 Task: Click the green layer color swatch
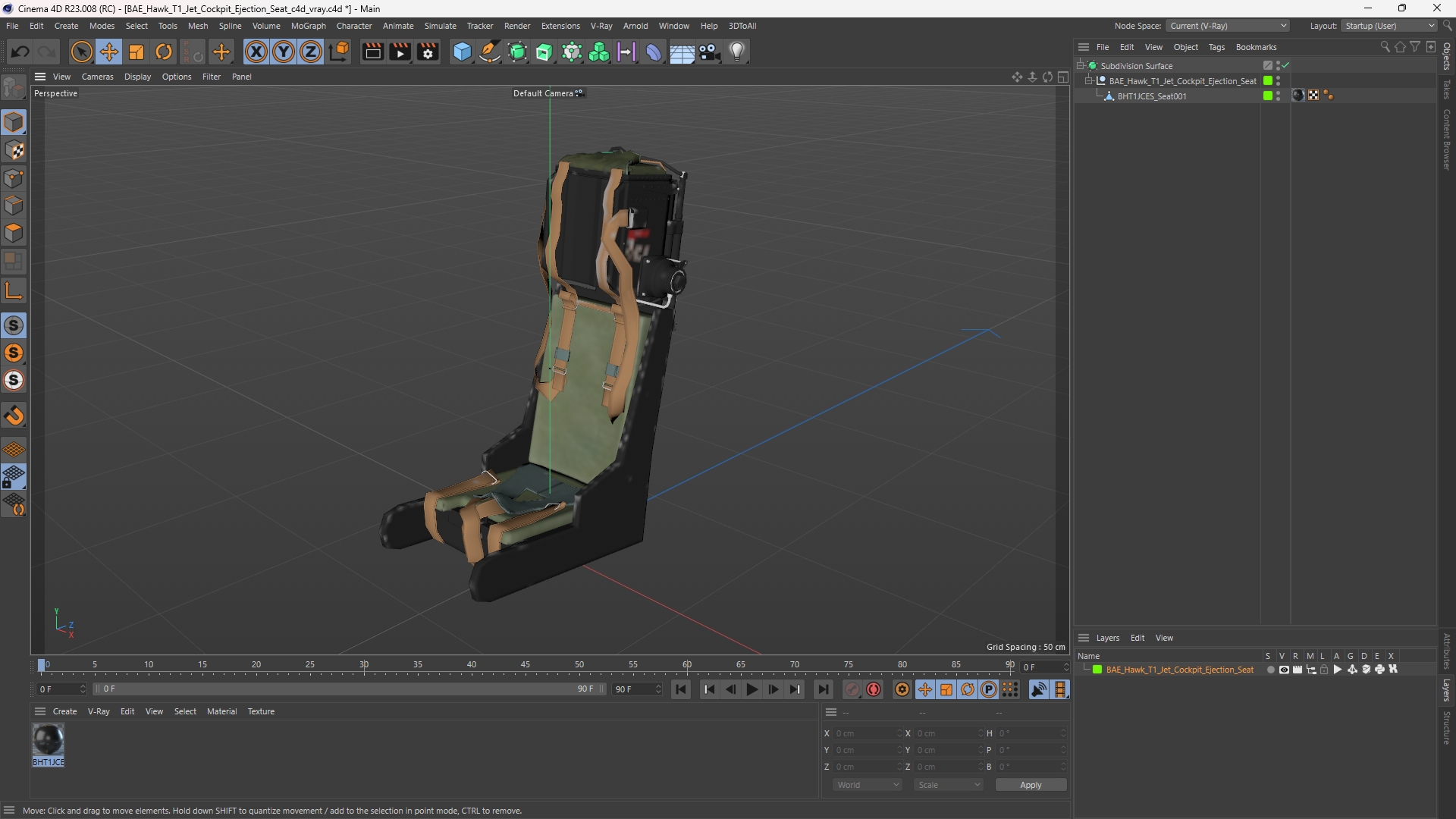1097,670
